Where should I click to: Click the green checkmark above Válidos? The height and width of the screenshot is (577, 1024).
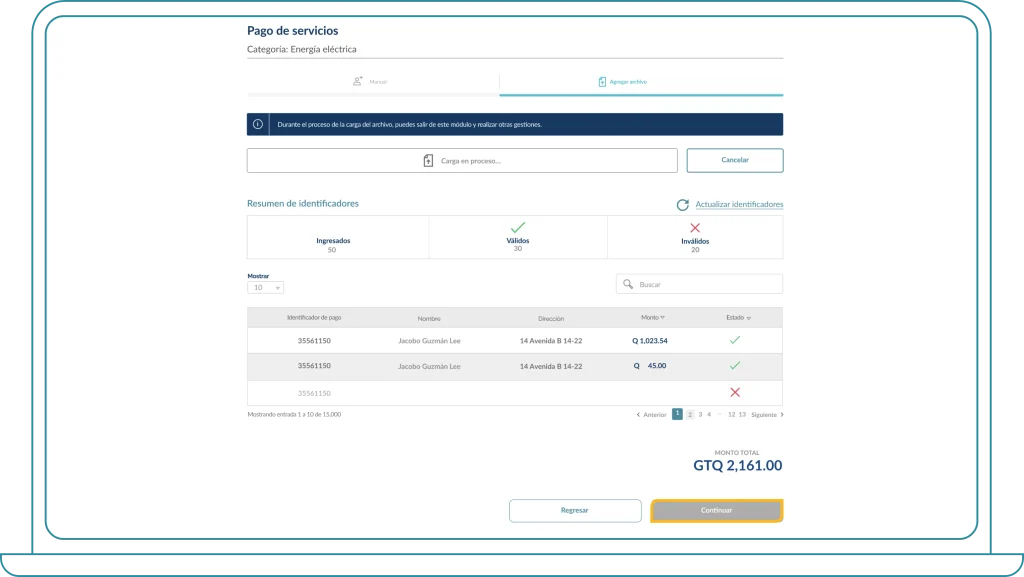tap(517, 228)
